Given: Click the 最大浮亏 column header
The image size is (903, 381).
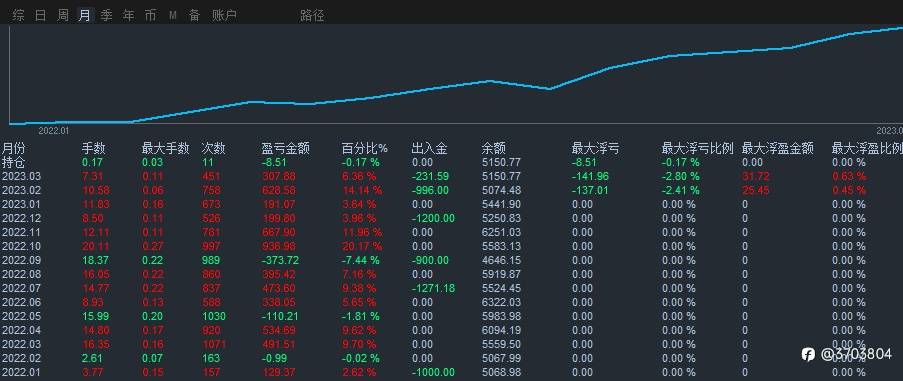Looking at the screenshot, I should pyautogui.click(x=595, y=148).
